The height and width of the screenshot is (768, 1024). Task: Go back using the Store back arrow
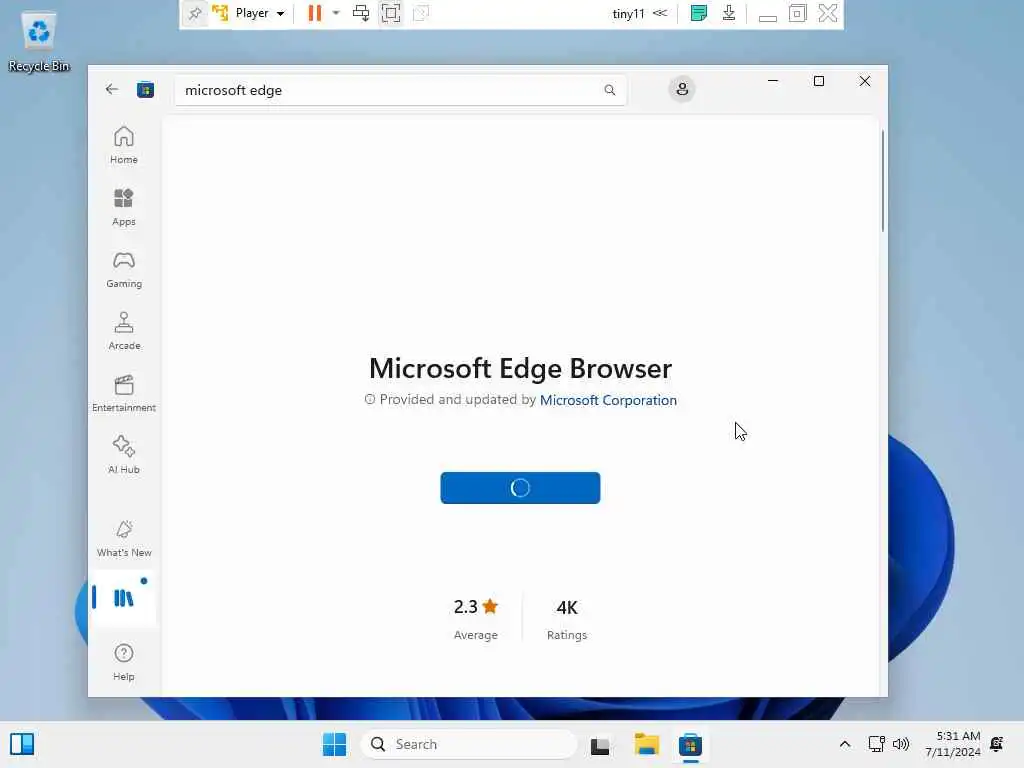click(112, 89)
